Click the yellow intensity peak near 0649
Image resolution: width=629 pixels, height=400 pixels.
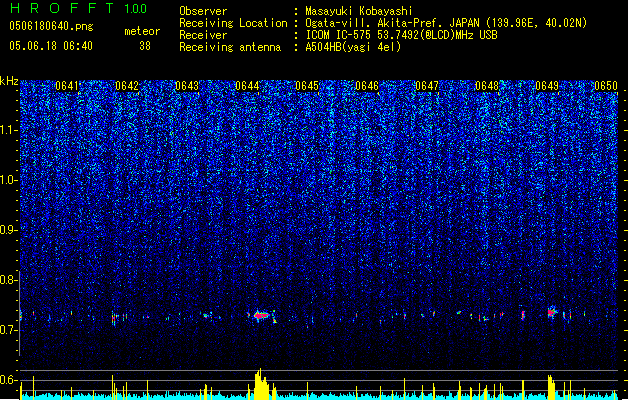pyautogui.click(x=551, y=387)
